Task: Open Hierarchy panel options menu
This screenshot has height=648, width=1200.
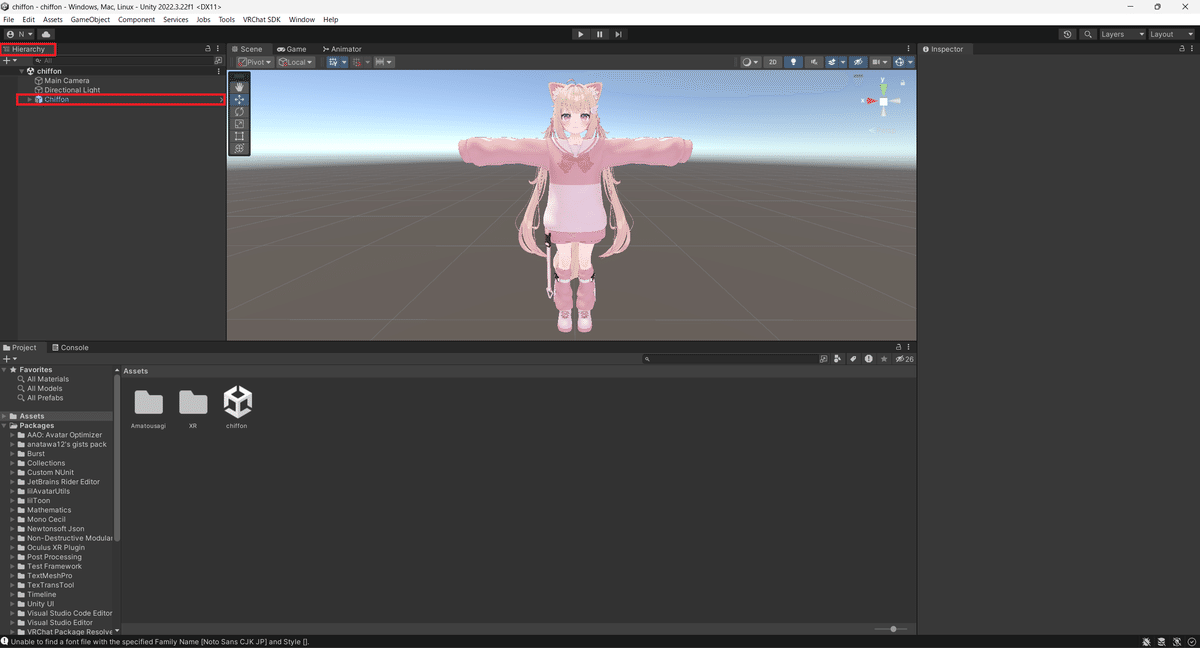Action: tap(218, 49)
